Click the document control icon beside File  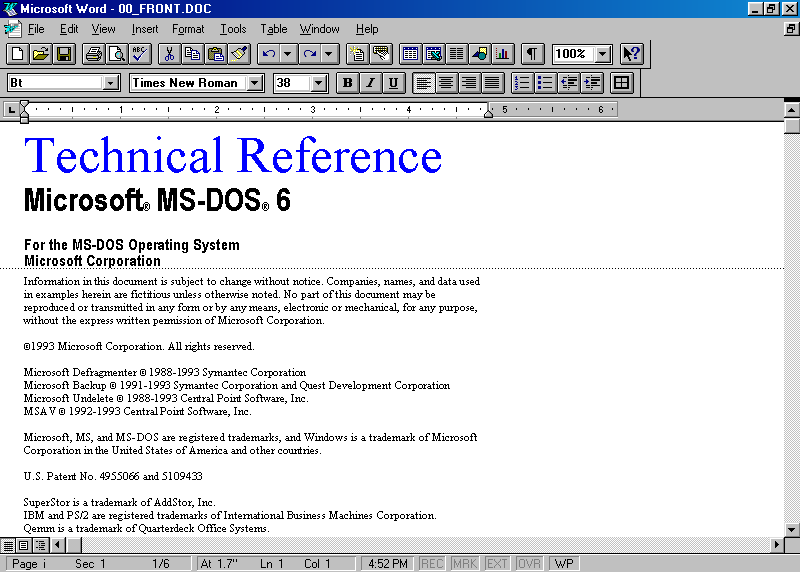pyautogui.click(x=12, y=29)
